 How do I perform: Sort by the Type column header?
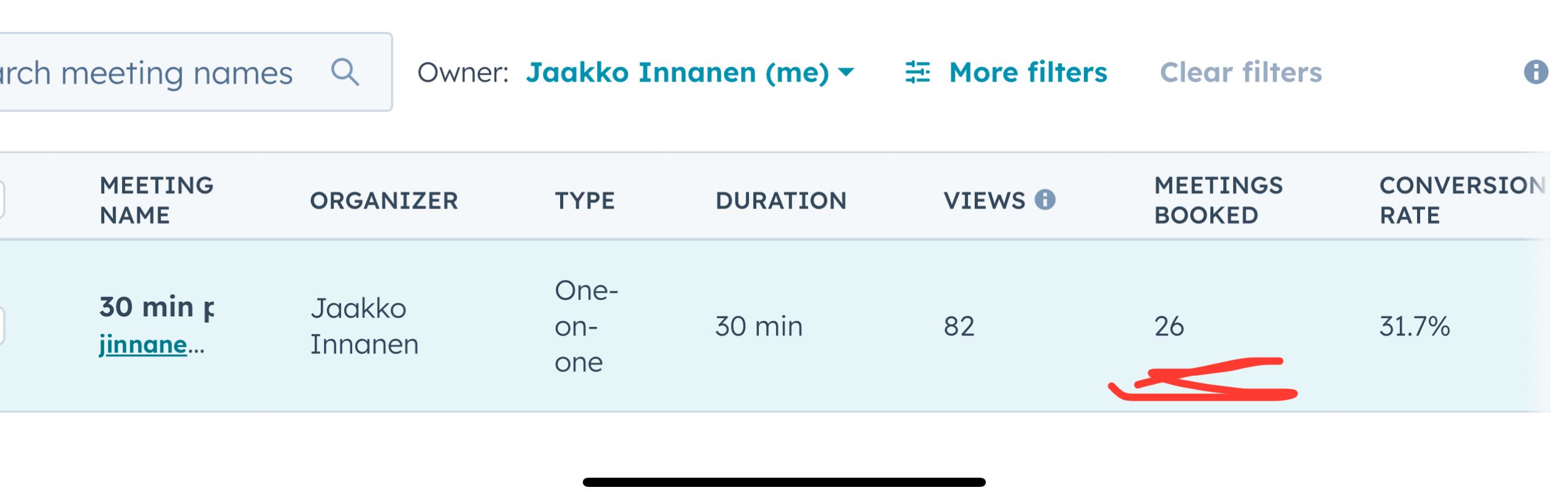584,201
